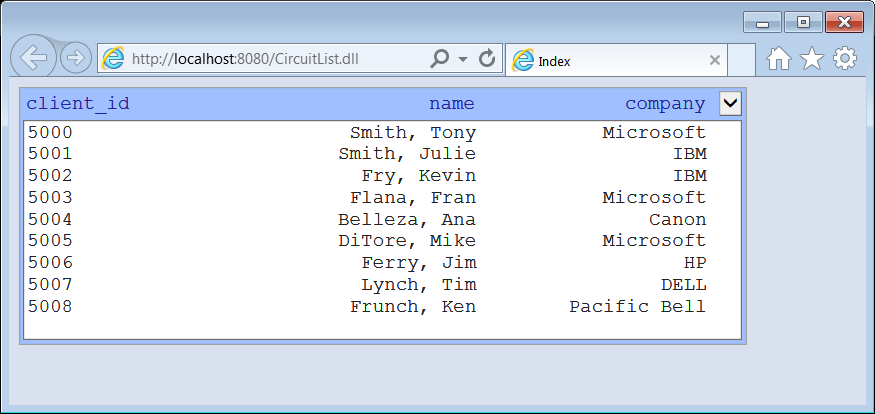875x414 pixels.
Task: Click the Internet Explorer icon in address bar
Action: coord(113,58)
